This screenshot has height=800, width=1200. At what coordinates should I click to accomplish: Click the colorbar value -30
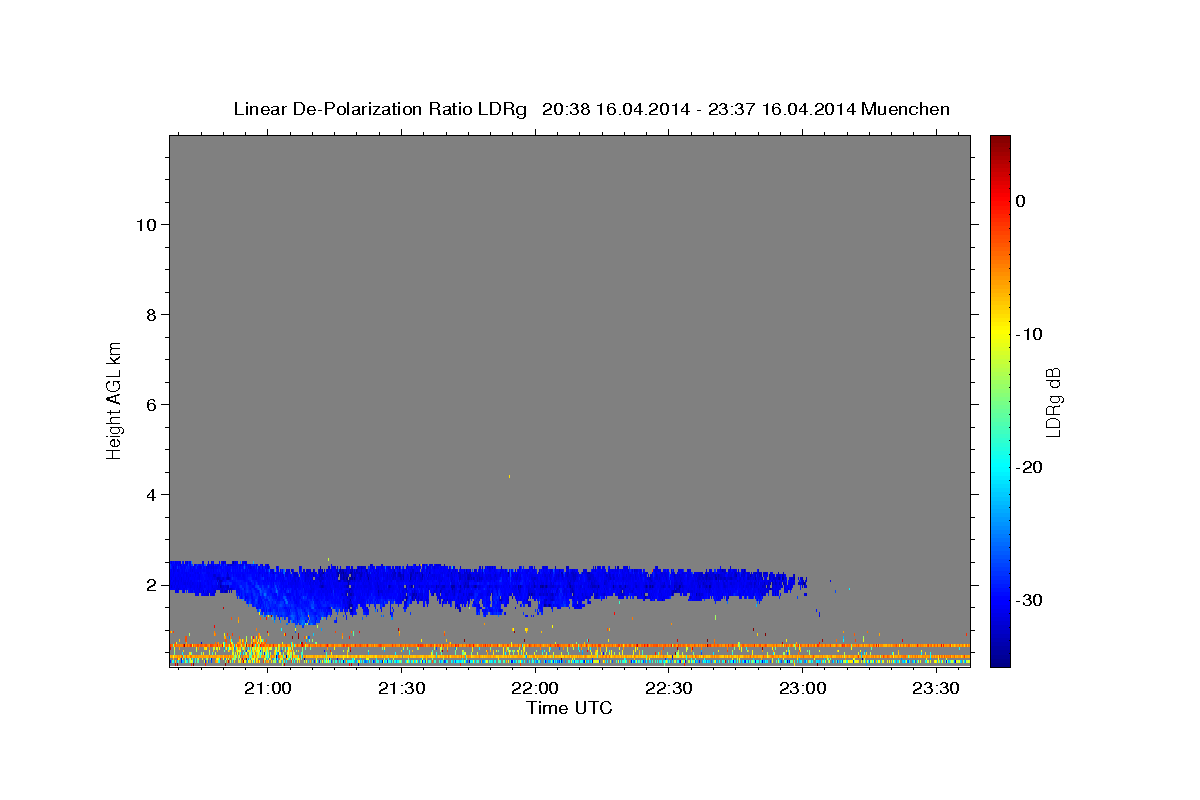pos(1028,600)
